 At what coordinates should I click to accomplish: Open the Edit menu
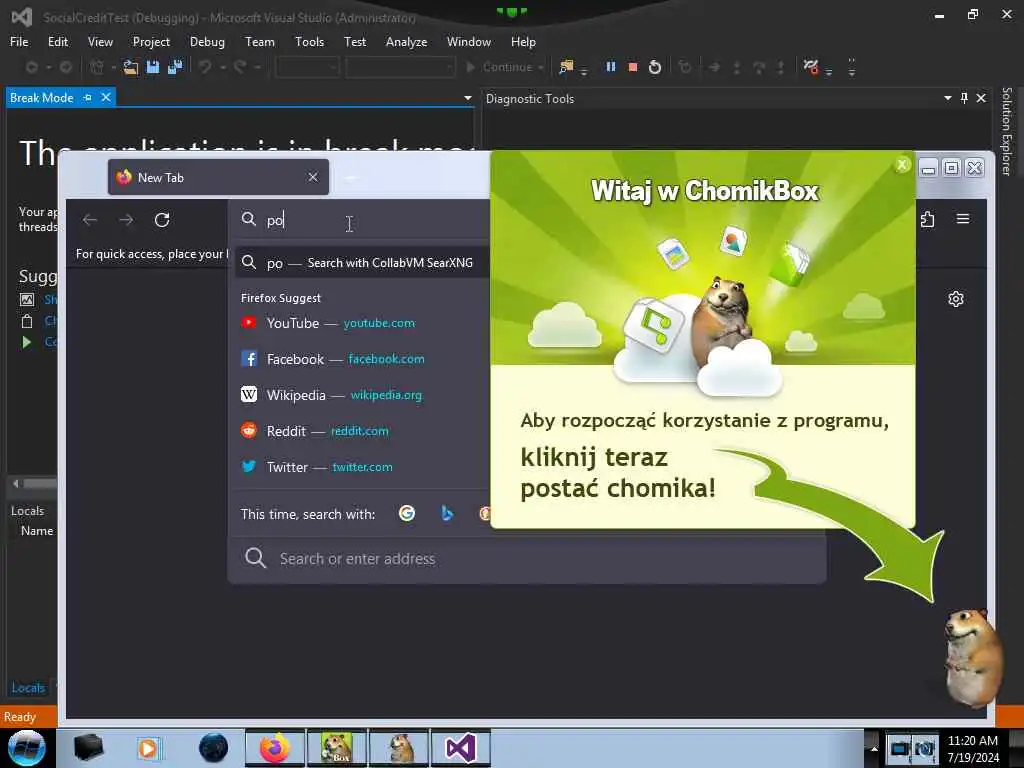coord(58,42)
